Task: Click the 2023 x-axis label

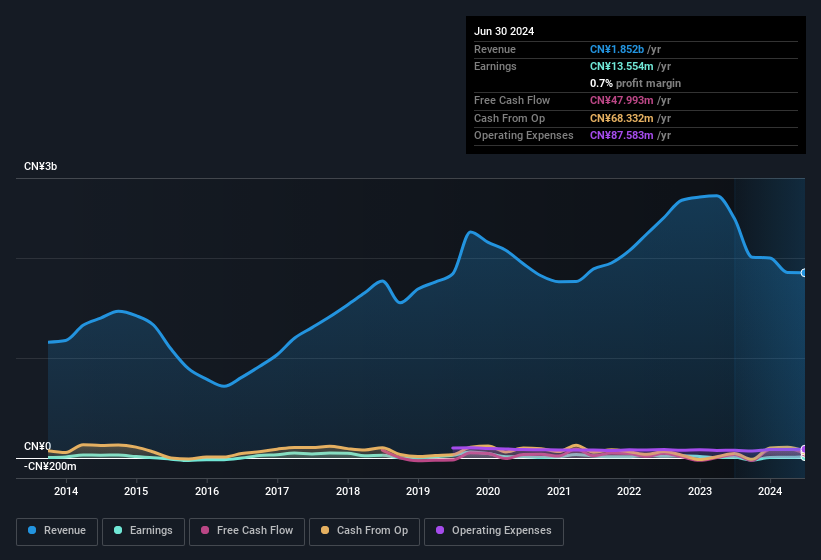Action: click(700, 491)
